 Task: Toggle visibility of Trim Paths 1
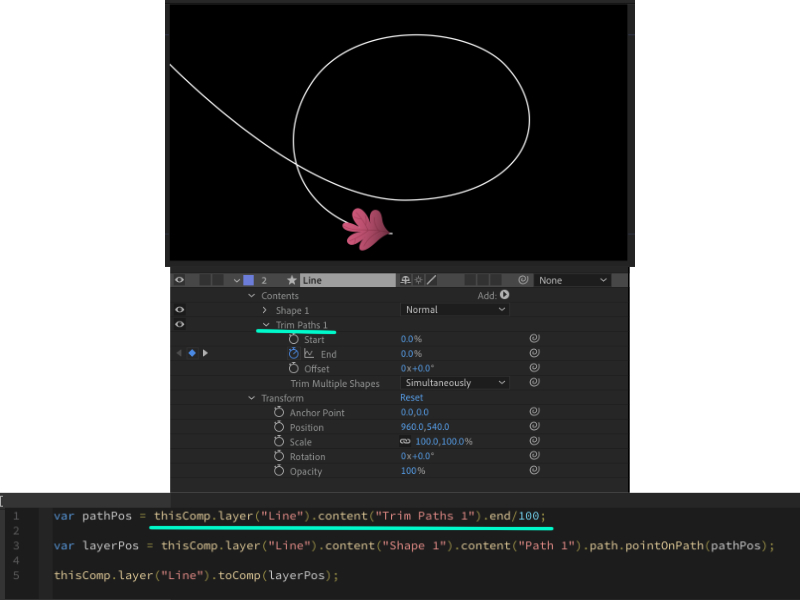click(x=180, y=324)
